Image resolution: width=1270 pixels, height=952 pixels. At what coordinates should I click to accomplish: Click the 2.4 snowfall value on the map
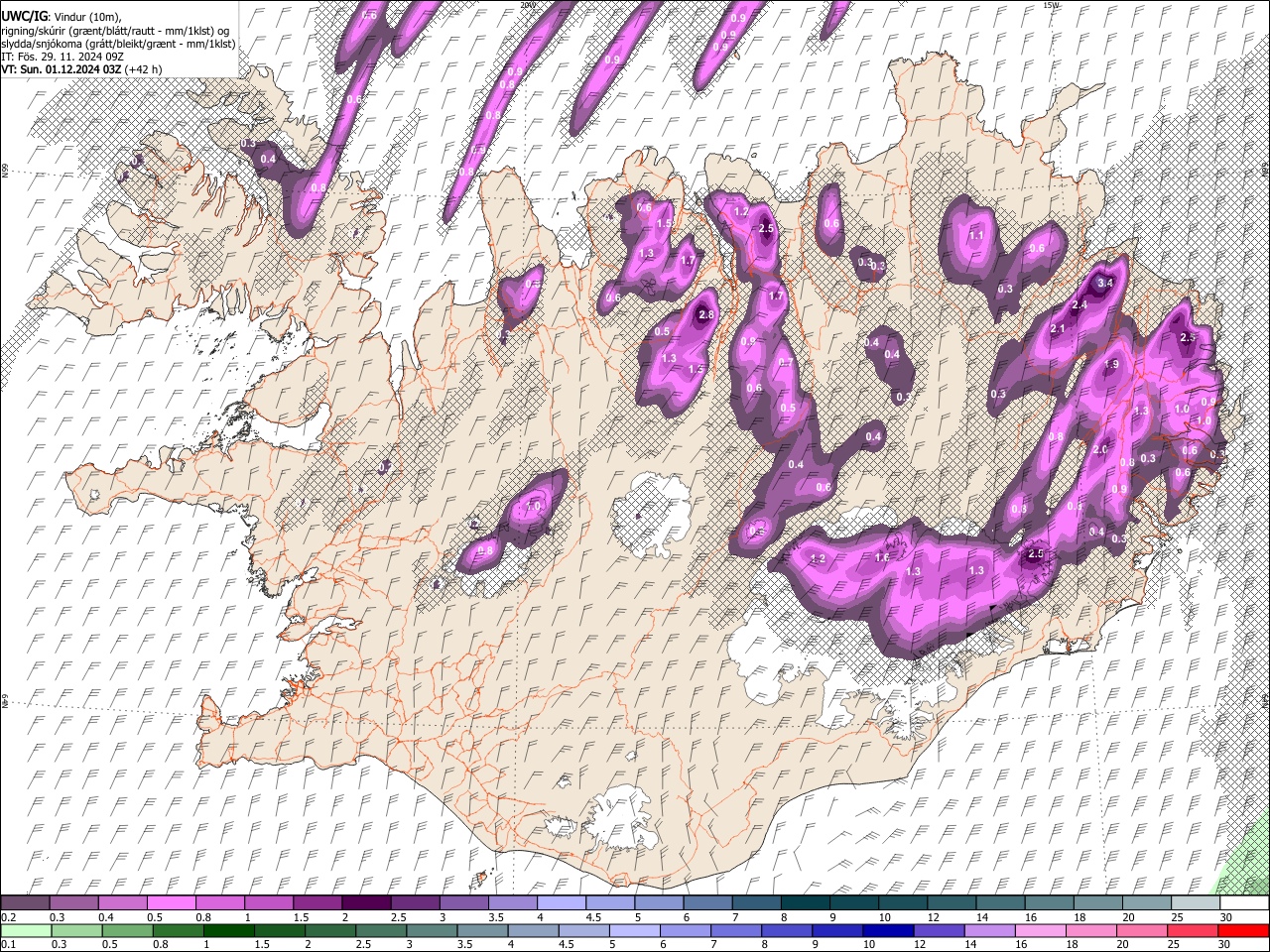pos(1079,305)
